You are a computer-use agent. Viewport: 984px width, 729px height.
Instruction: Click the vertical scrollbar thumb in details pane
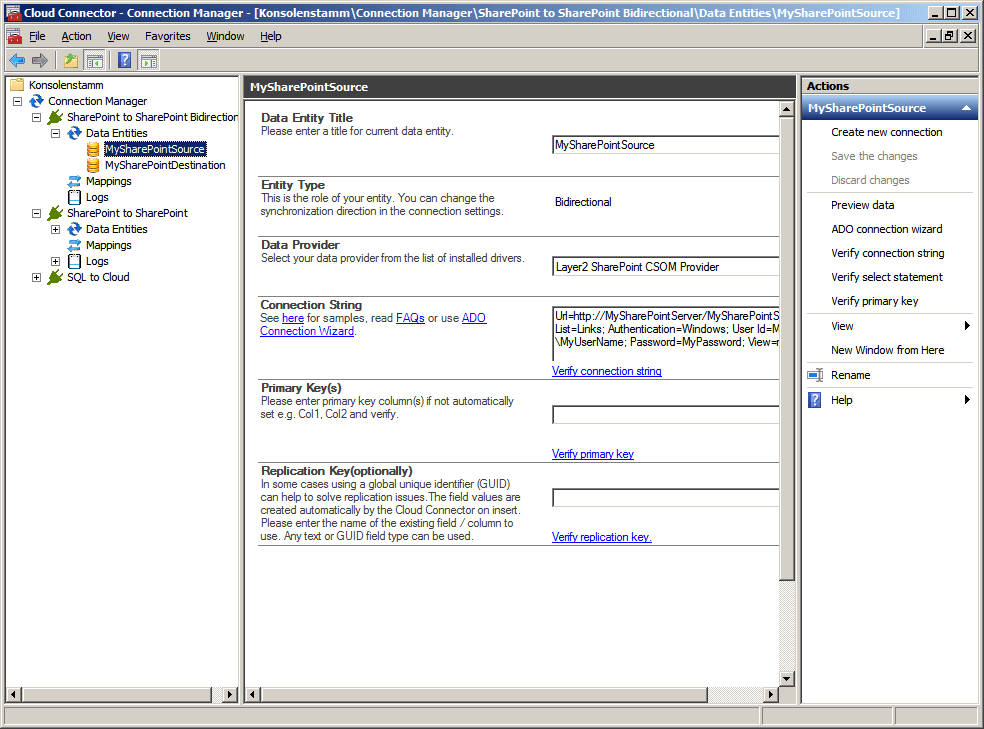coord(786,348)
